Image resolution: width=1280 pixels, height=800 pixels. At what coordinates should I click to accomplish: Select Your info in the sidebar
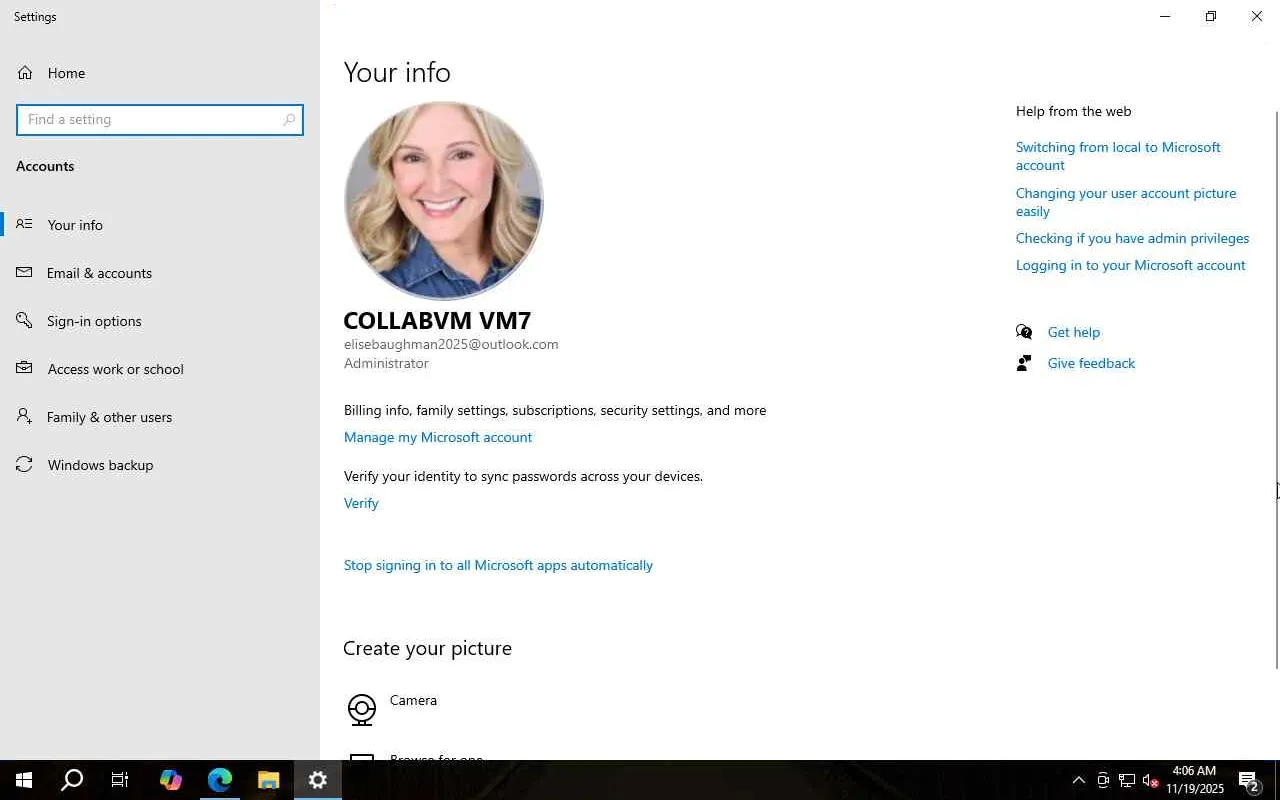160,225
